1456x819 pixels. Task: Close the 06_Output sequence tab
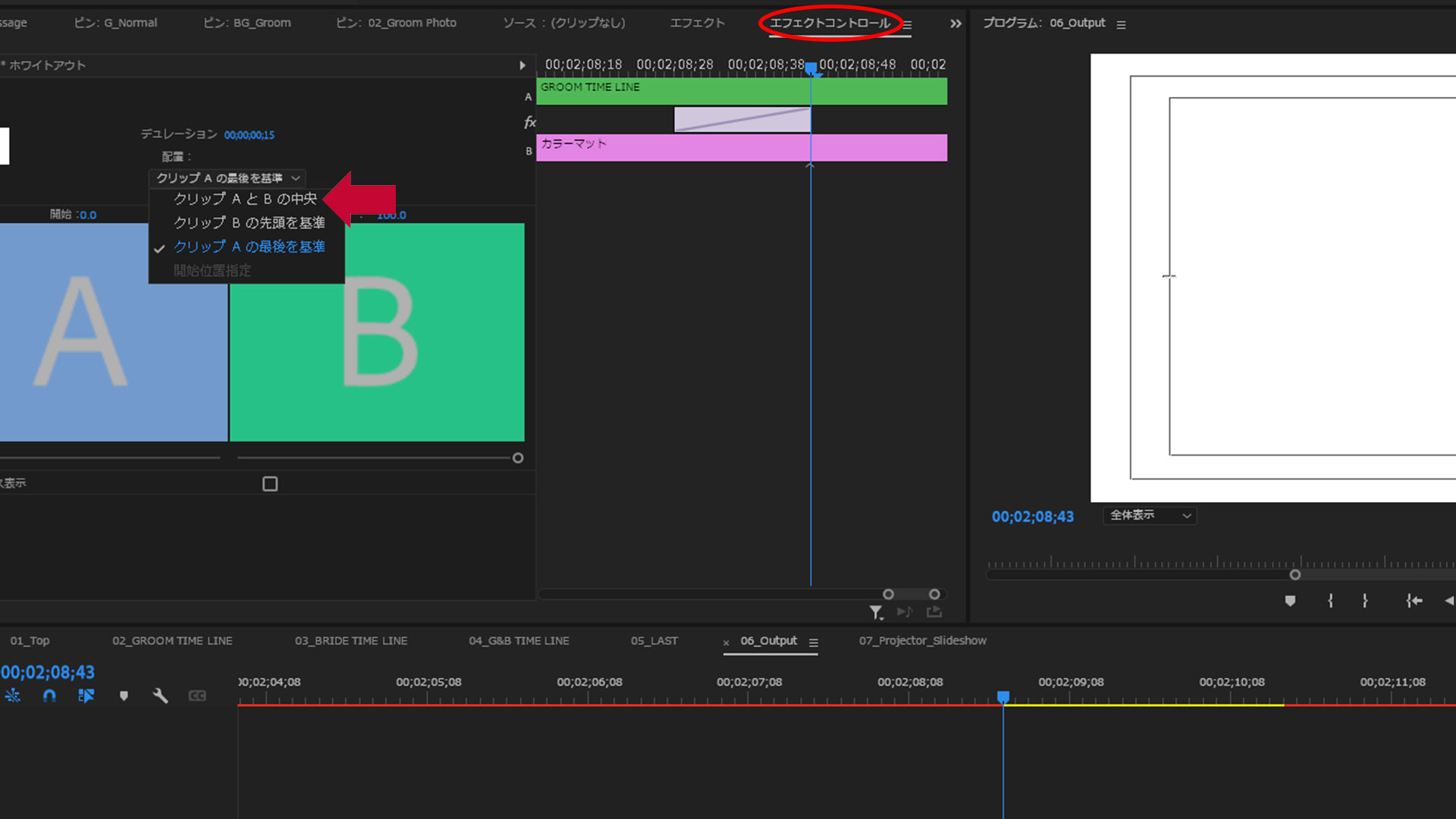click(x=726, y=642)
